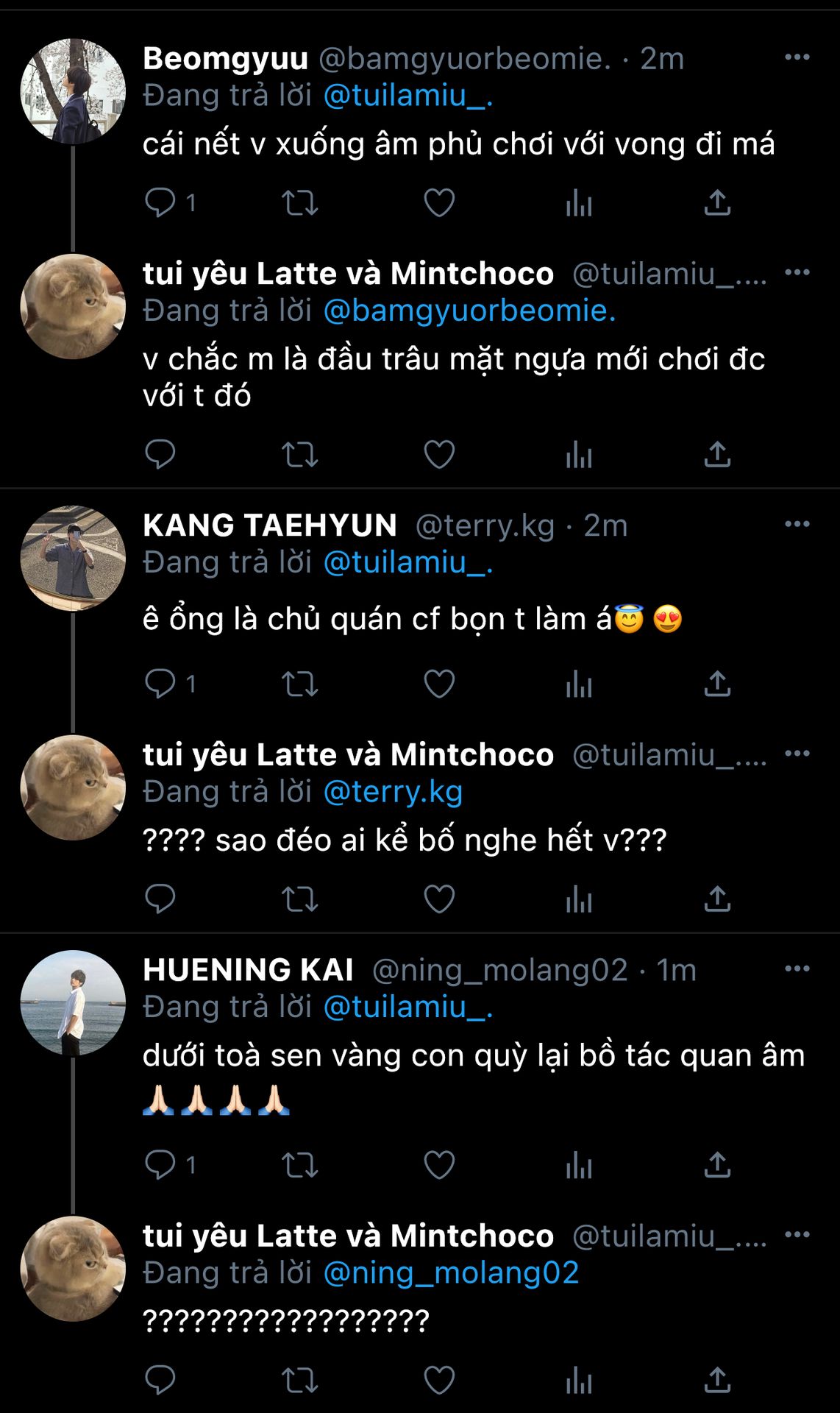The height and width of the screenshot is (1413, 840).
Task: Like Beomgyuu's tweet
Action: tap(439, 202)
